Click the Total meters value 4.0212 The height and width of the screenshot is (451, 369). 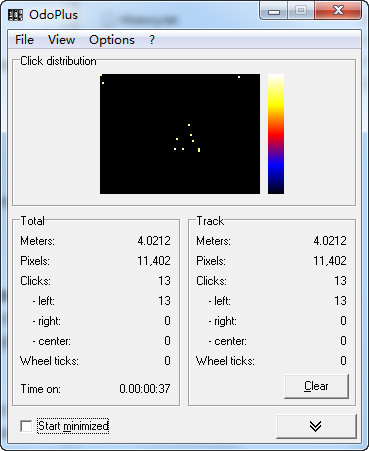tap(154, 241)
